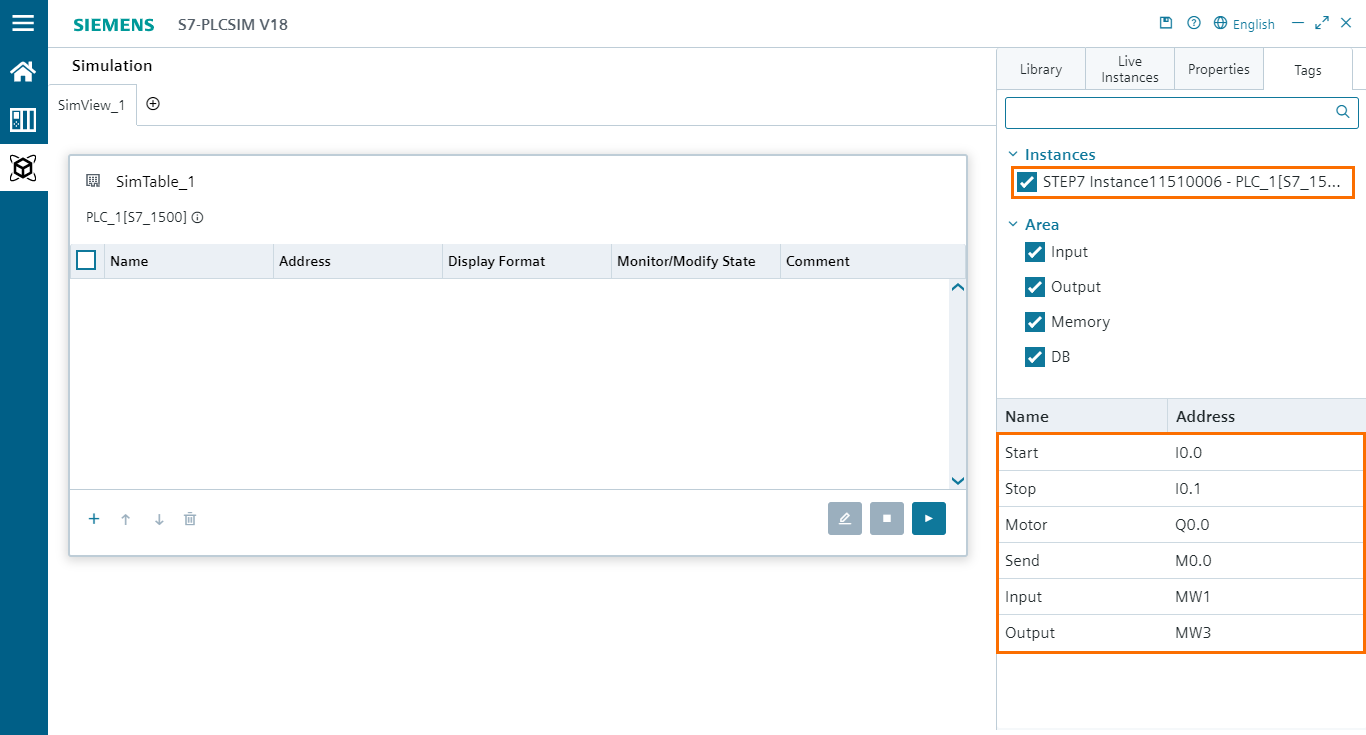Switch to the Library tab

1040,69
